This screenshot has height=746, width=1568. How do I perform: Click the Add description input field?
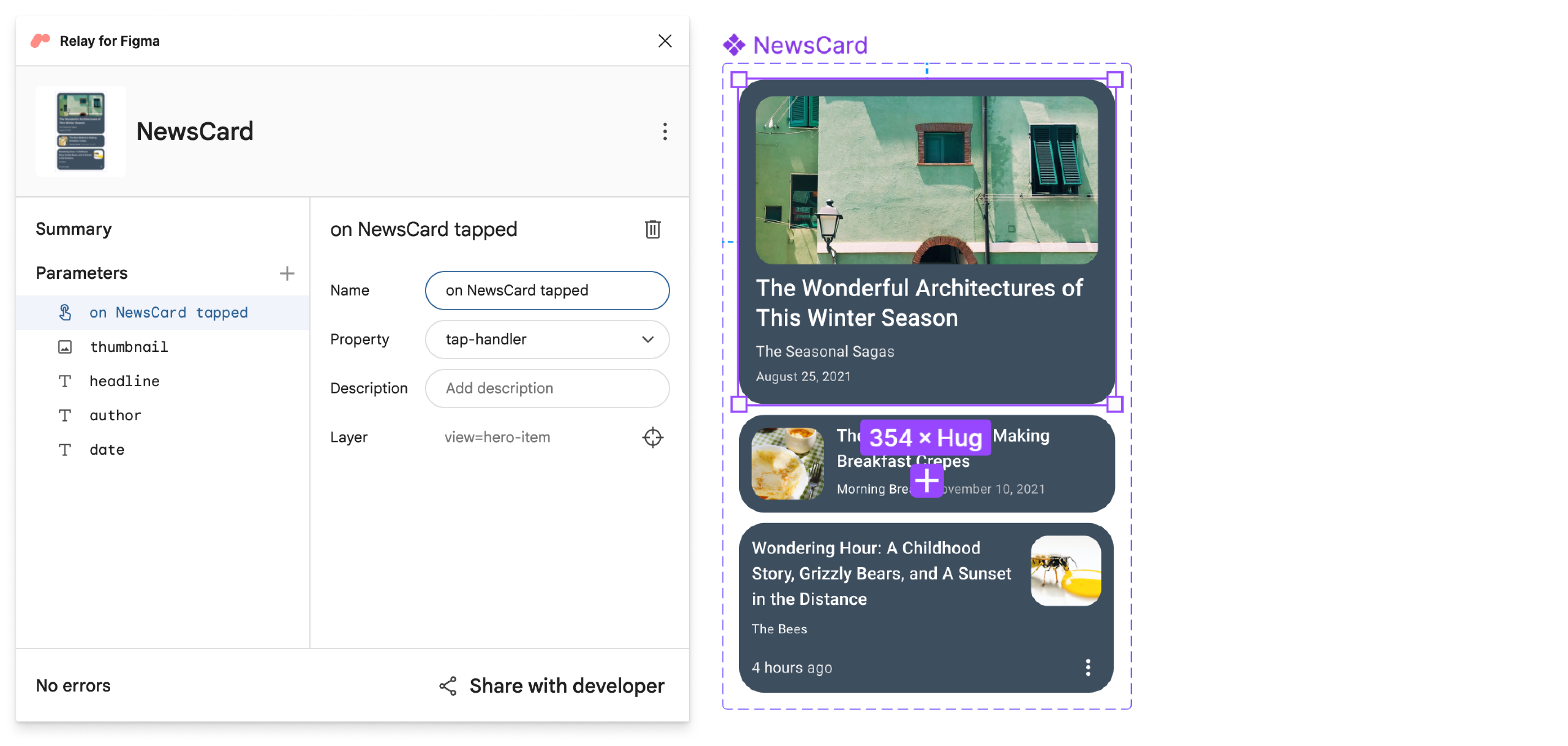(x=548, y=388)
